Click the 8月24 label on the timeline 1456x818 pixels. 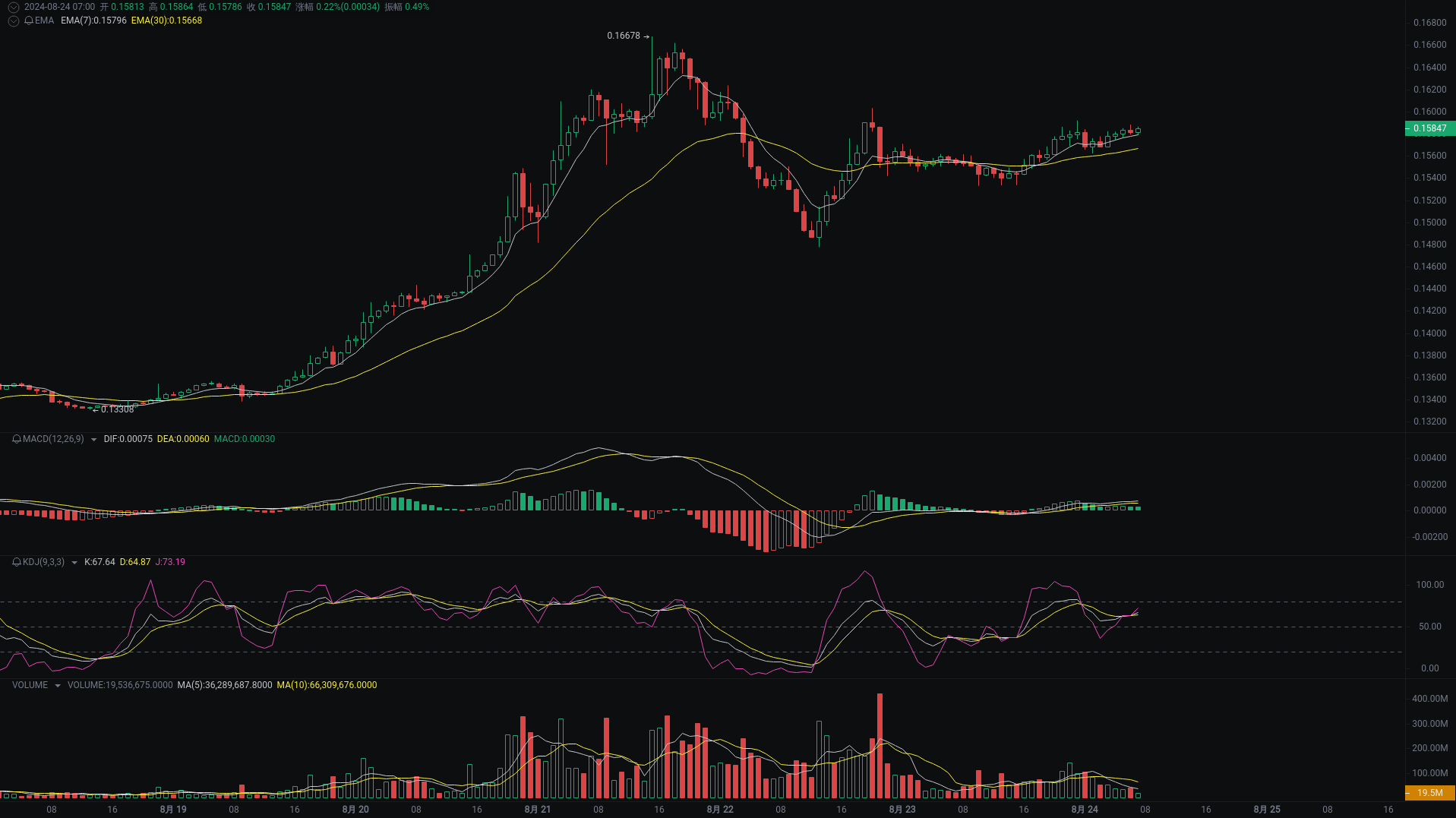1083,810
